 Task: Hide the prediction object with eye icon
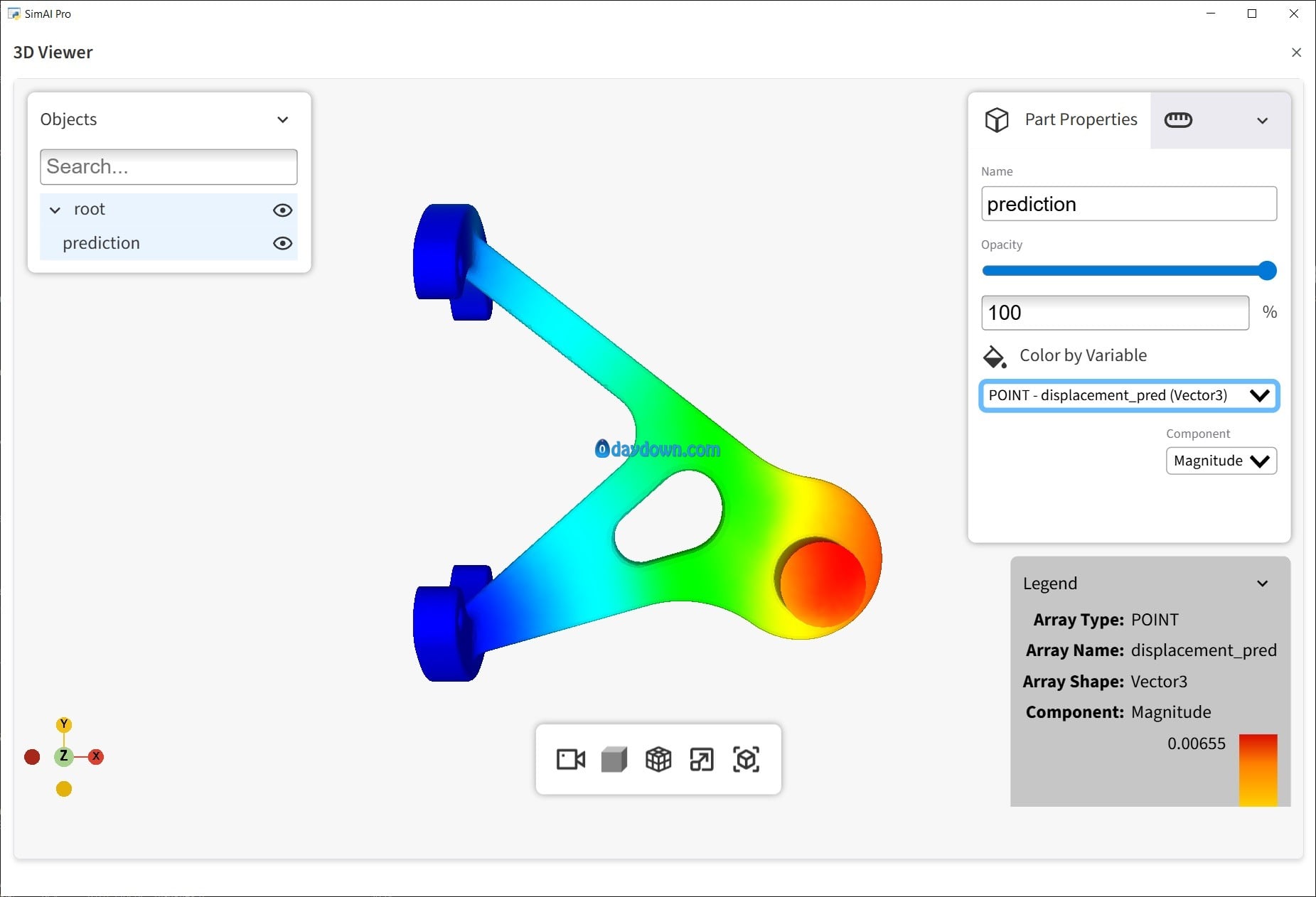pos(282,243)
